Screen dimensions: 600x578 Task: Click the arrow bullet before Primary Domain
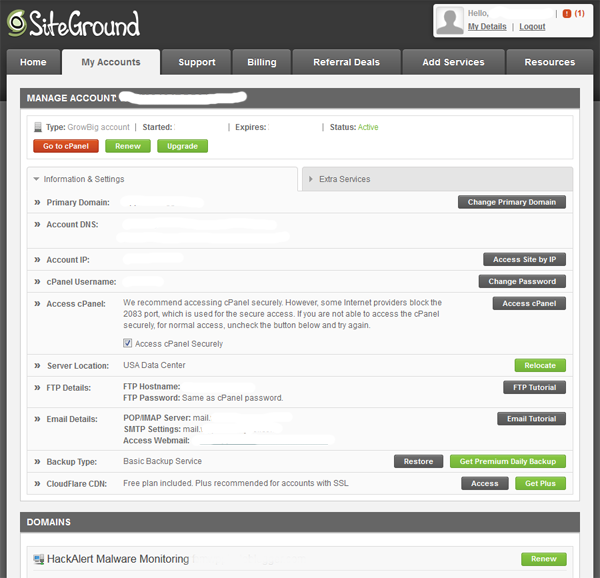[x=37, y=202]
